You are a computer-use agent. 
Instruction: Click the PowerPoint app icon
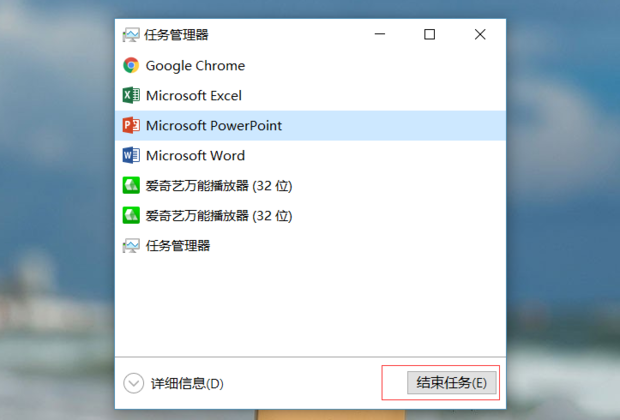131,125
